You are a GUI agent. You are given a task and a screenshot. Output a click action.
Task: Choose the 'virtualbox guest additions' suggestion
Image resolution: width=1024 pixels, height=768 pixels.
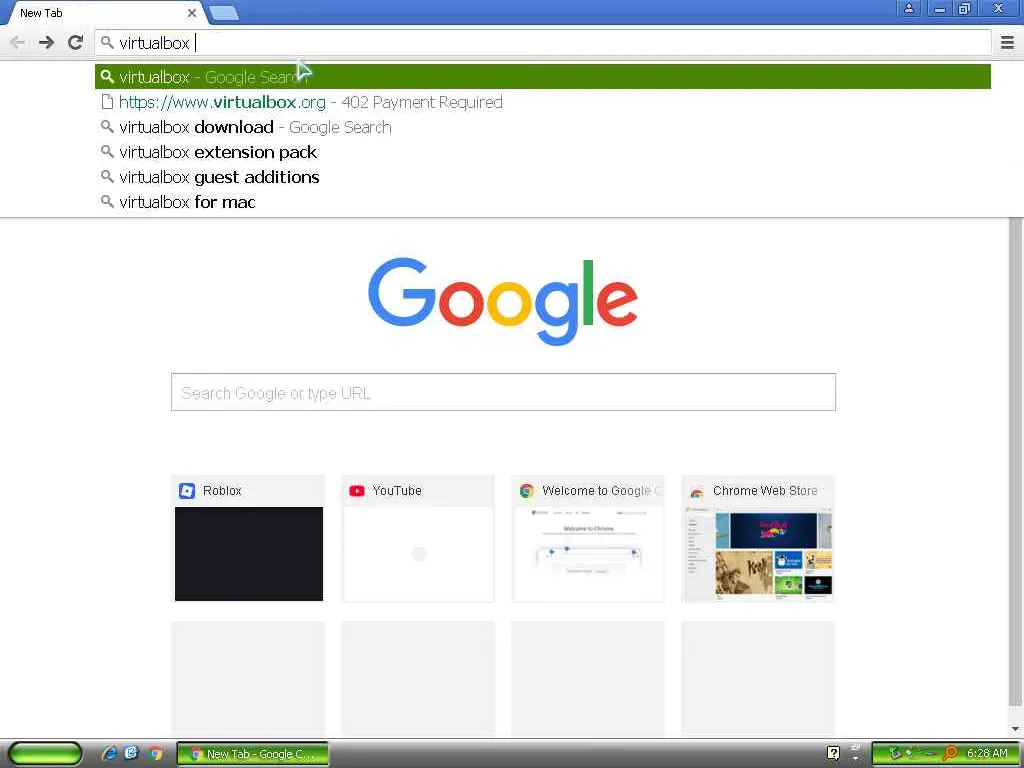(x=543, y=177)
